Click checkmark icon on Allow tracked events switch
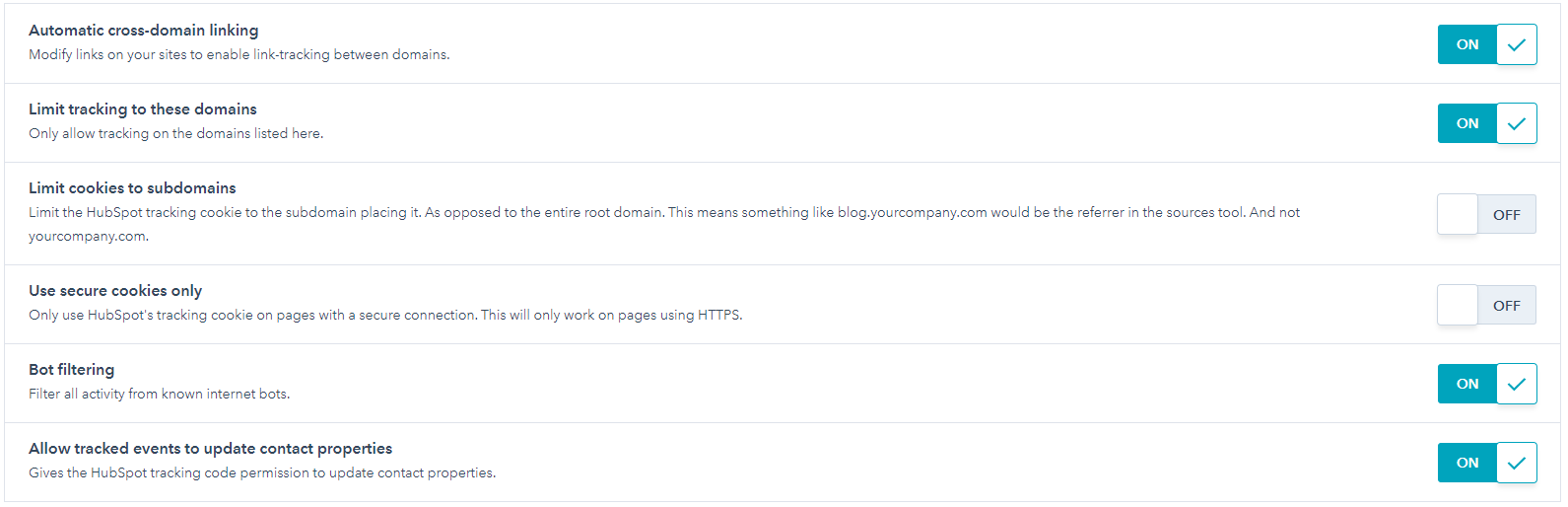 click(1517, 463)
